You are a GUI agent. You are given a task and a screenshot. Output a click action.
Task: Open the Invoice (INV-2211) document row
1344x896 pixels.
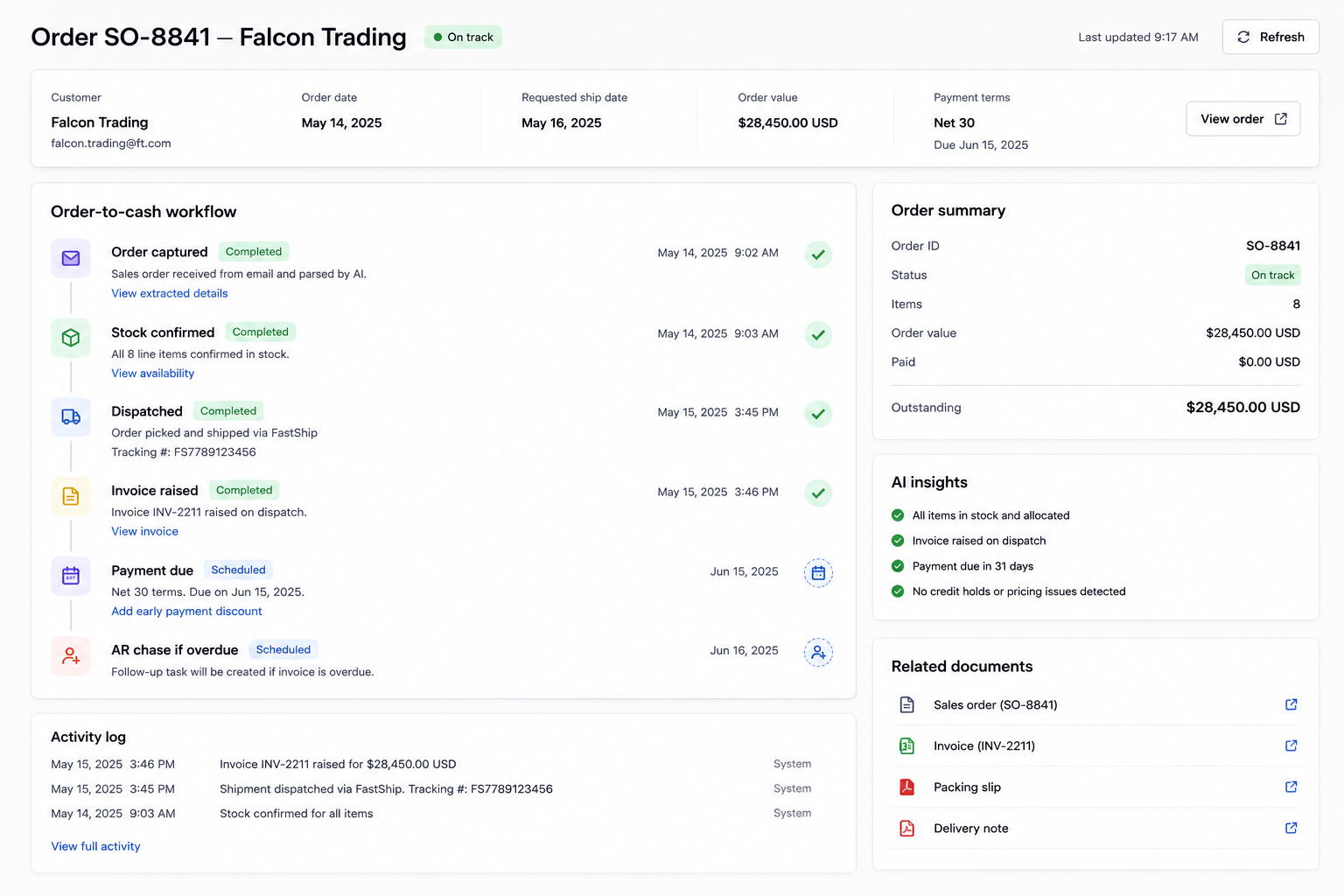pos(1095,746)
